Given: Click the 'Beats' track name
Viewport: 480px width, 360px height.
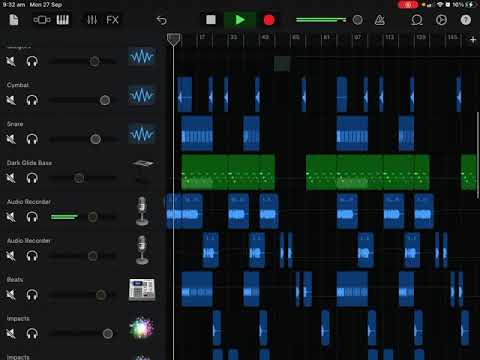Looking at the screenshot, I should [15, 280].
